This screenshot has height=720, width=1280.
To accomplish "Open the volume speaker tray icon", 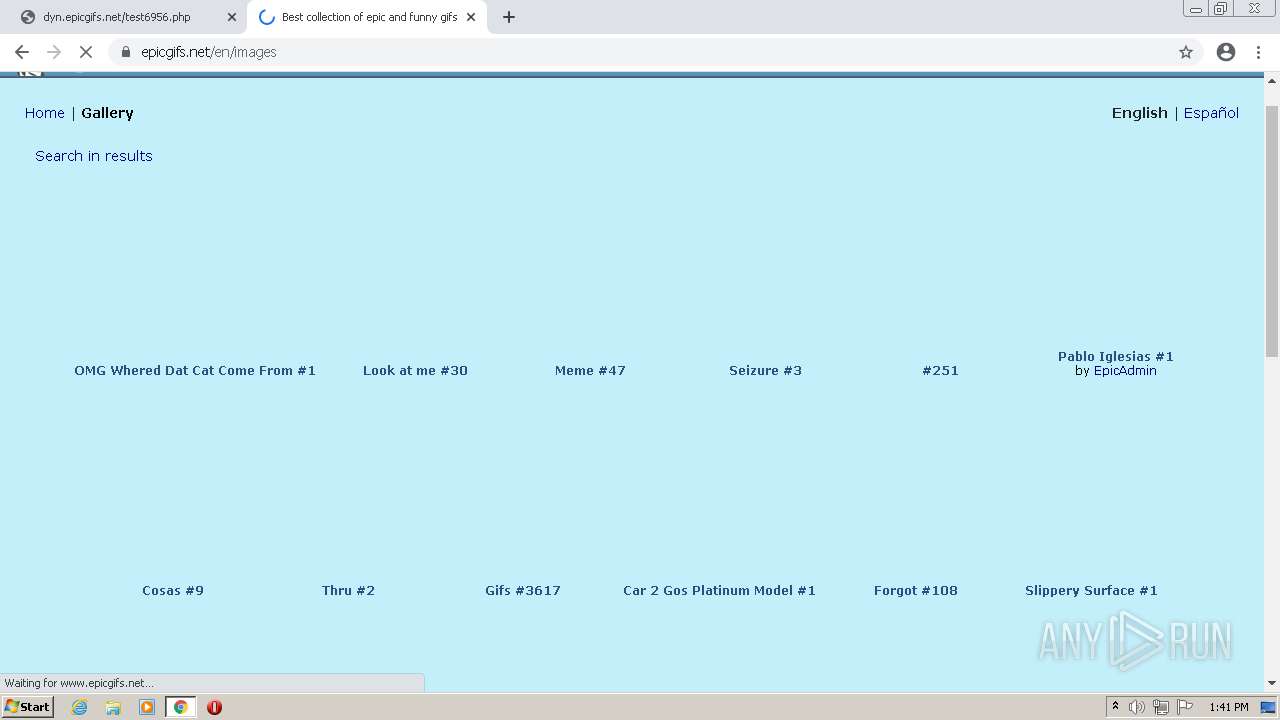I will [1136, 707].
